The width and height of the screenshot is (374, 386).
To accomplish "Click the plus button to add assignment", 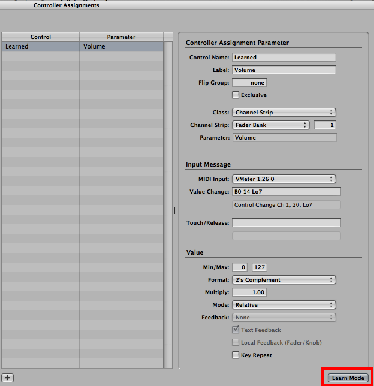I will pyautogui.click(x=8, y=378).
